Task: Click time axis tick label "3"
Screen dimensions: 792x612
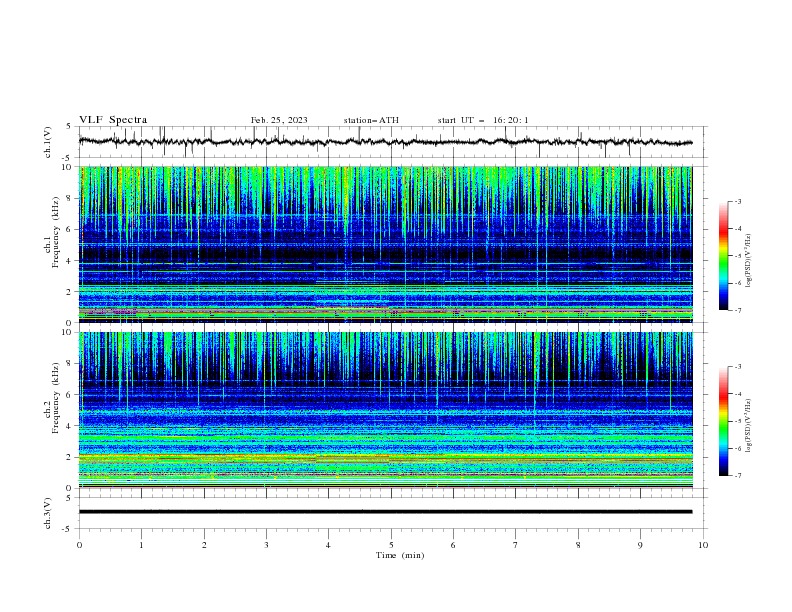Action: pyautogui.click(x=266, y=545)
